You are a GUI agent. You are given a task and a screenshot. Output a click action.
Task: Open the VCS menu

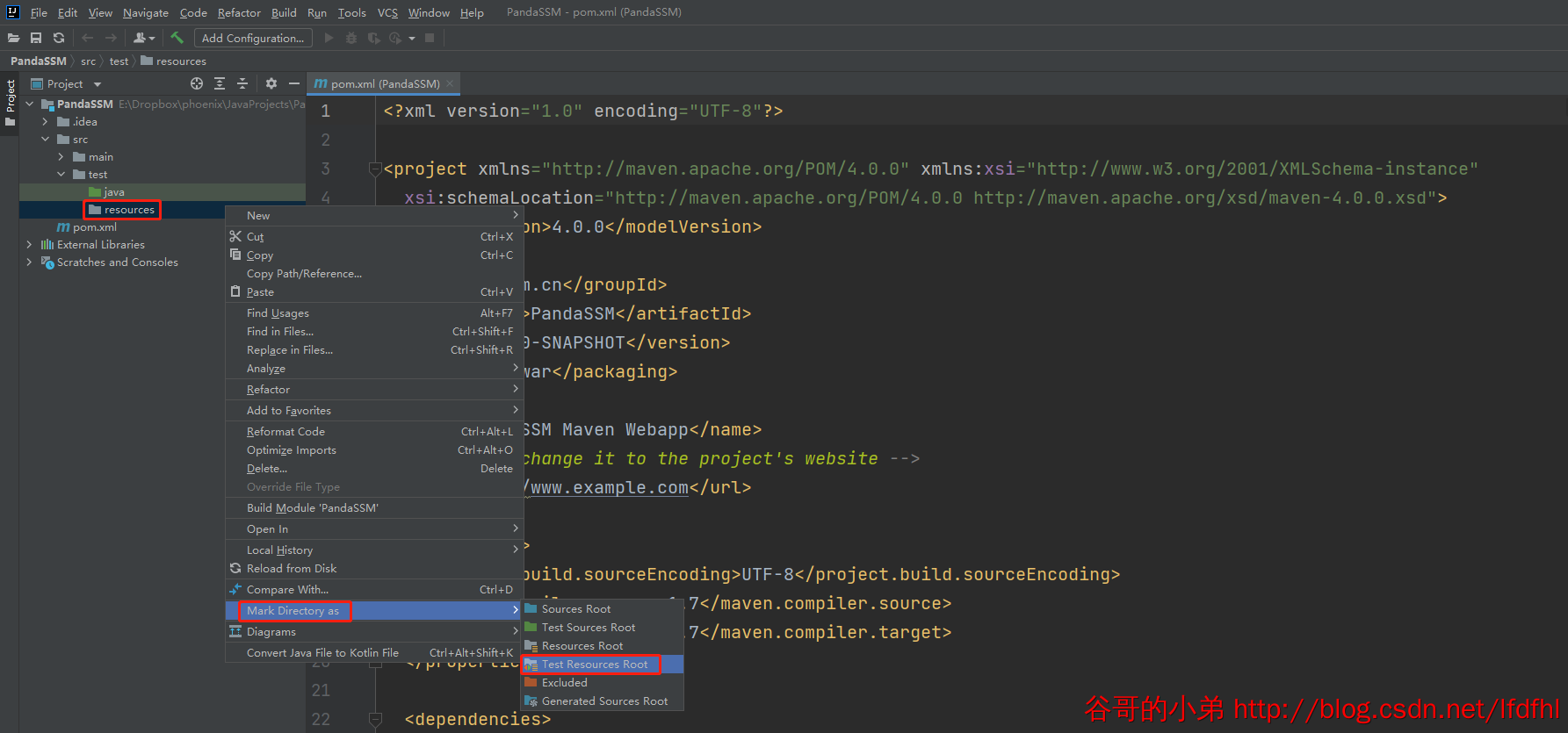(387, 12)
